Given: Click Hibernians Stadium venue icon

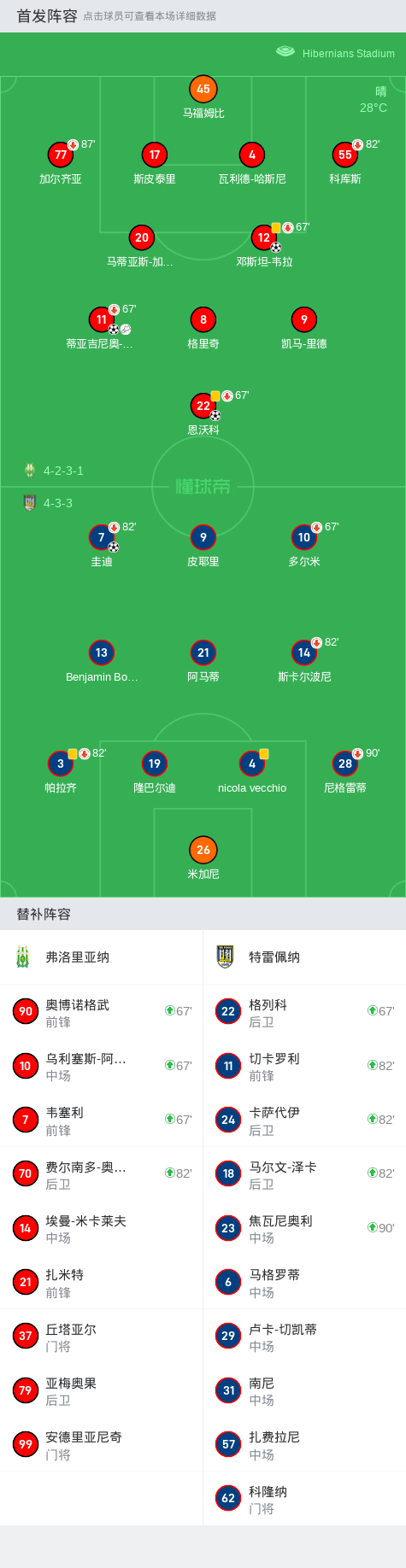Looking at the screenshot, I should 285,52.
